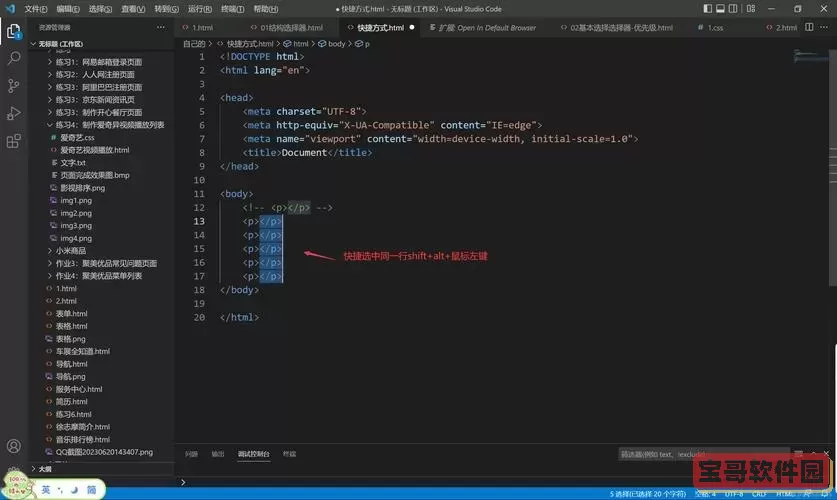
Task: Open 页面完成效果图.bmp file
Action: [94, 175]
